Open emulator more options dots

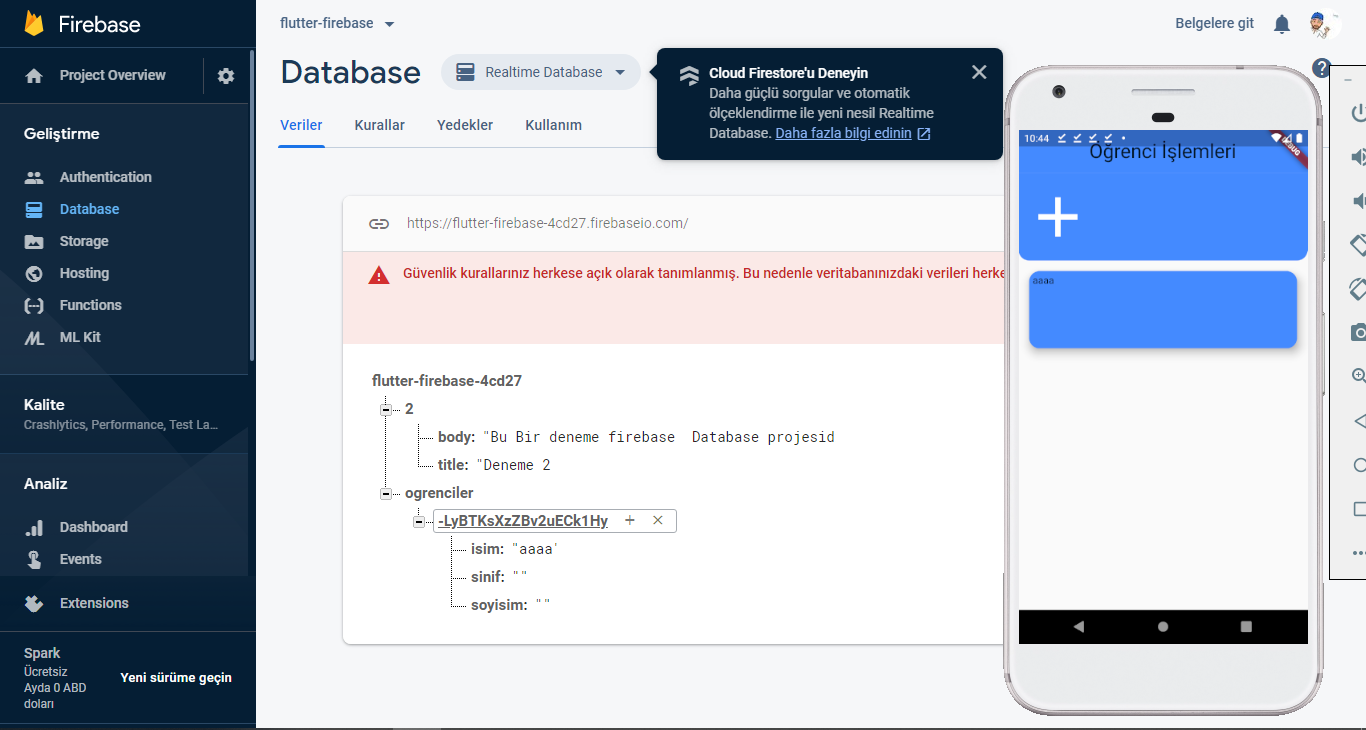click(x=1358, y=553)
